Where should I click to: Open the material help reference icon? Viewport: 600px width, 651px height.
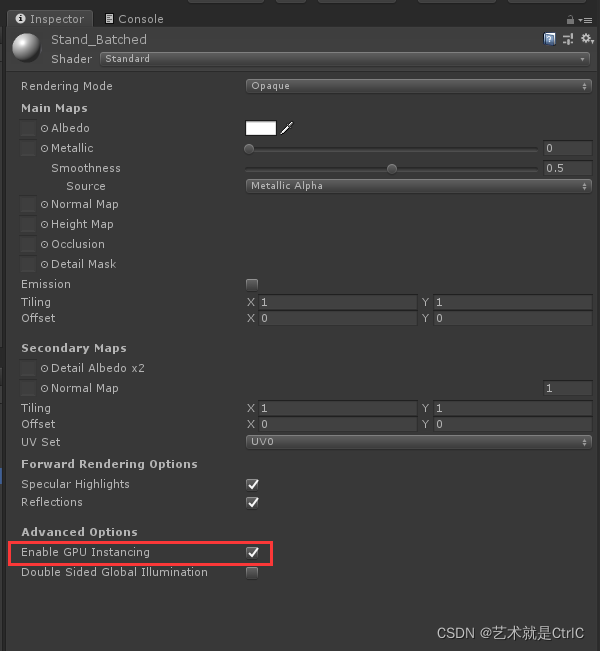[549, 39]
